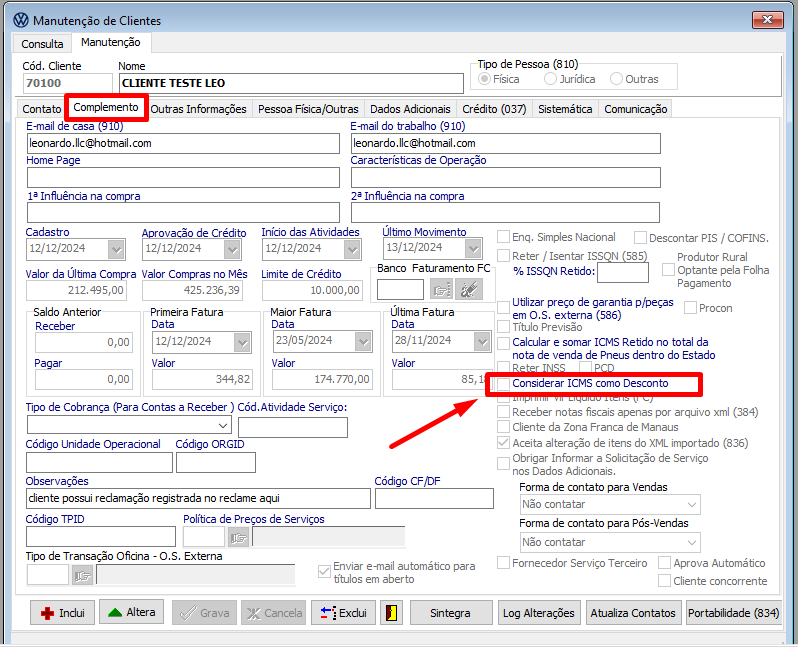The image size is (798, 647).
Task: Open the Sistemática tab
Action: pos(565,109)
